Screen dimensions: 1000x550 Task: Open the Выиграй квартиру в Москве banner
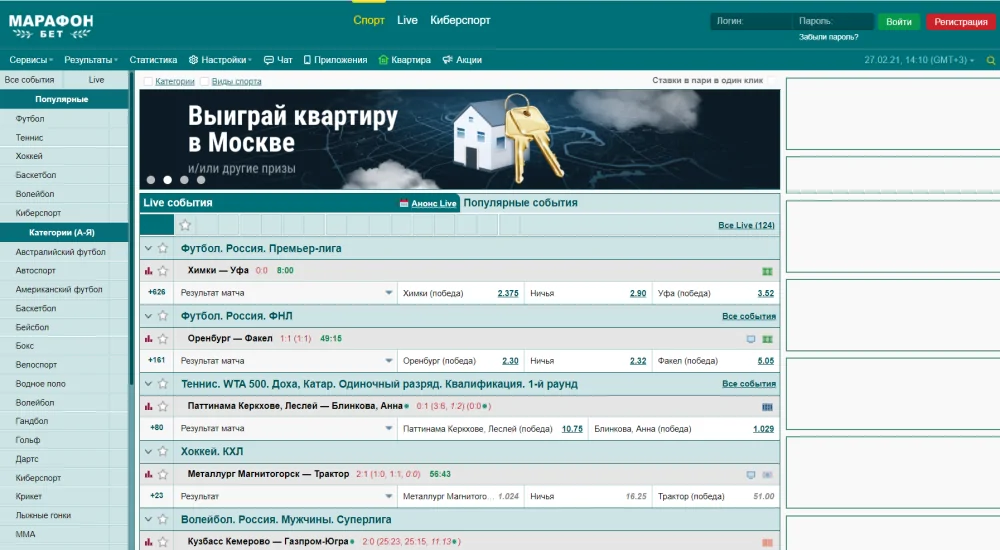pos(460,139)
